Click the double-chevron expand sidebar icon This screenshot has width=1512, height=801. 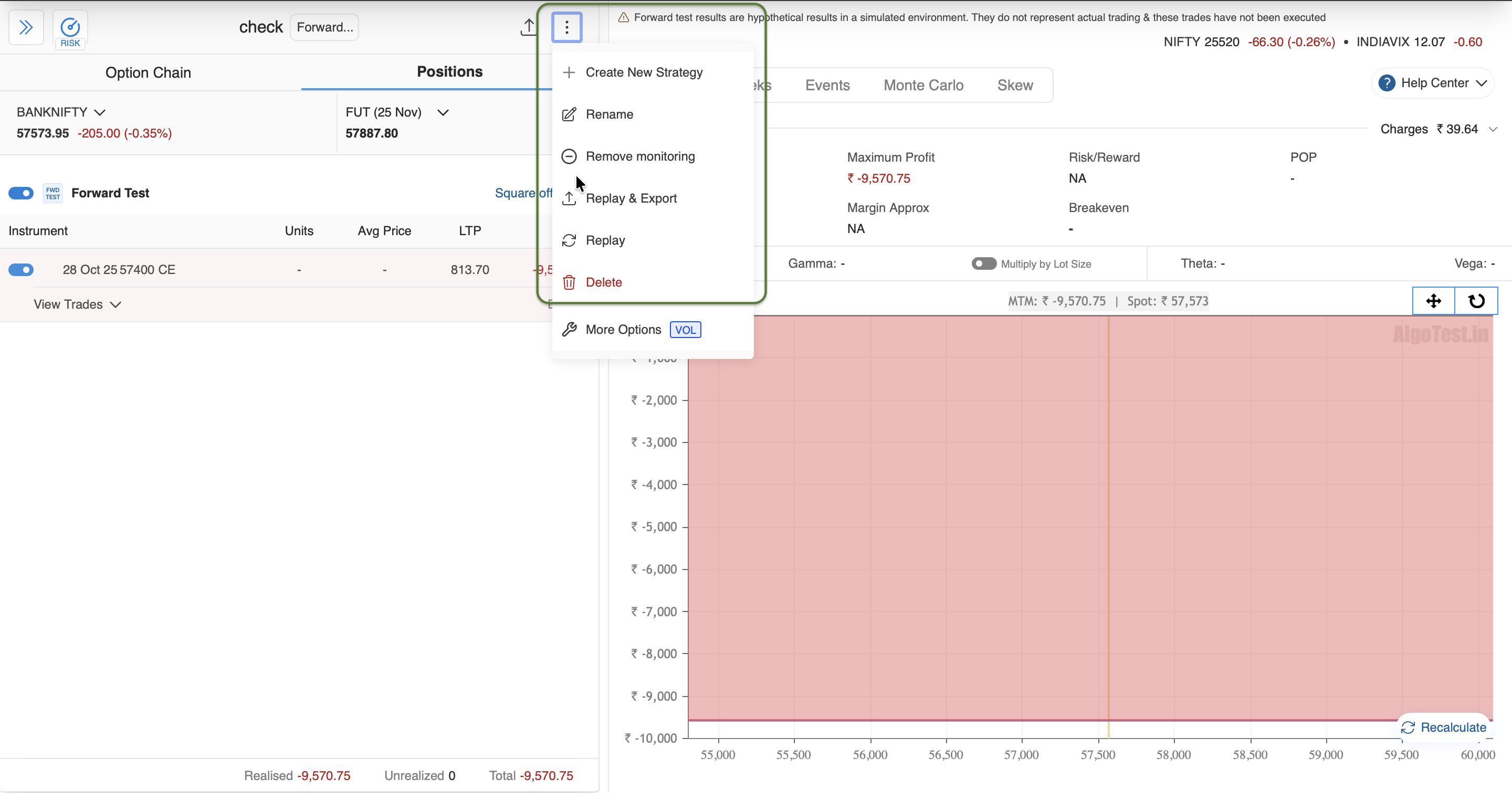tap(26, 27)
